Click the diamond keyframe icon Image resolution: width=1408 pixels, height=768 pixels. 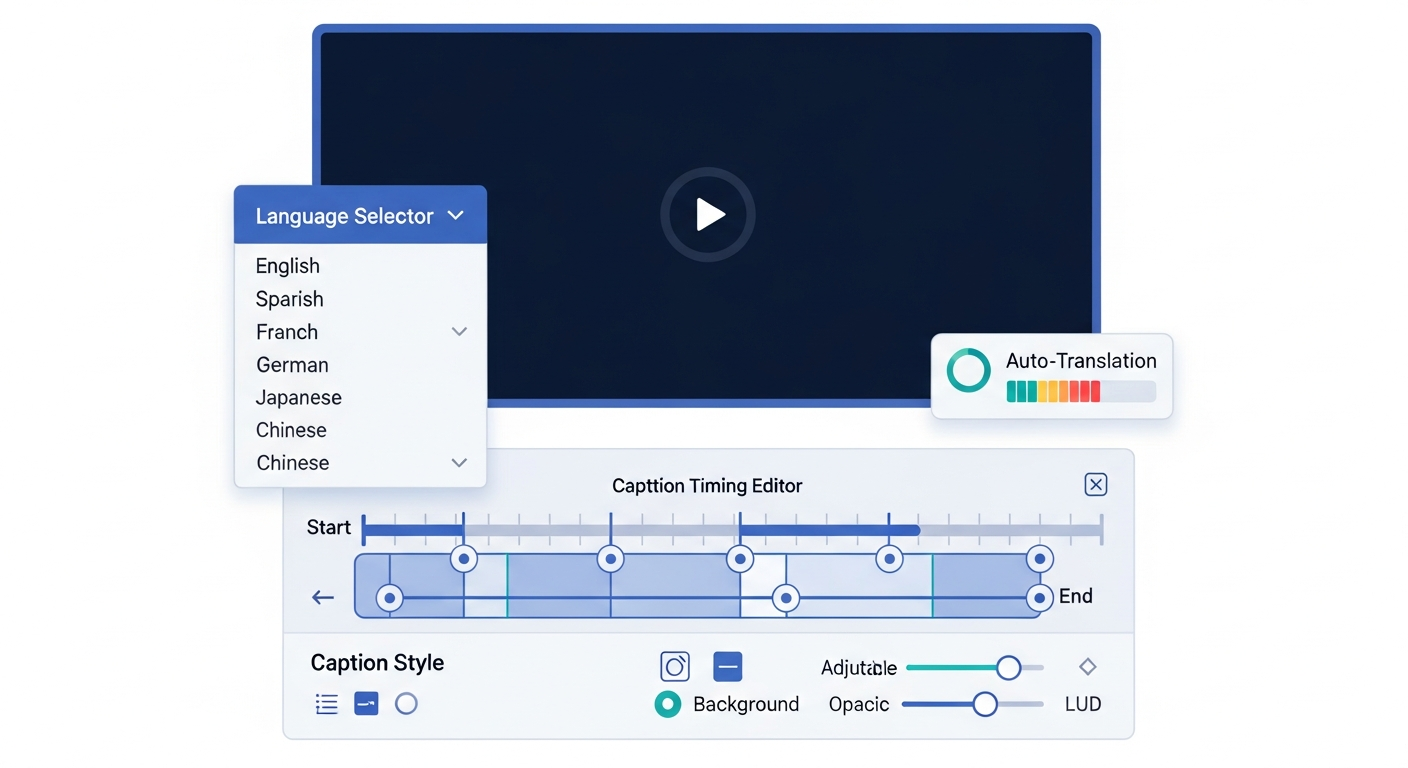tap(1088, 667)
